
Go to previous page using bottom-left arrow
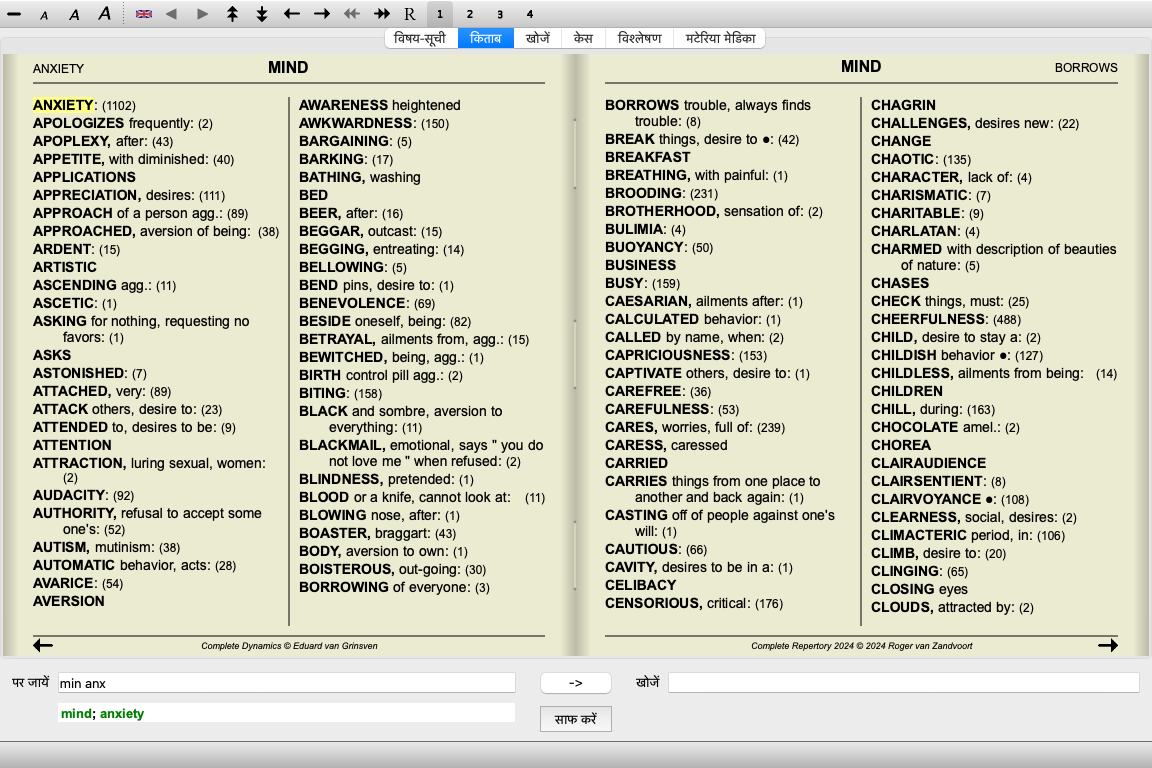(x=43, y=646)
